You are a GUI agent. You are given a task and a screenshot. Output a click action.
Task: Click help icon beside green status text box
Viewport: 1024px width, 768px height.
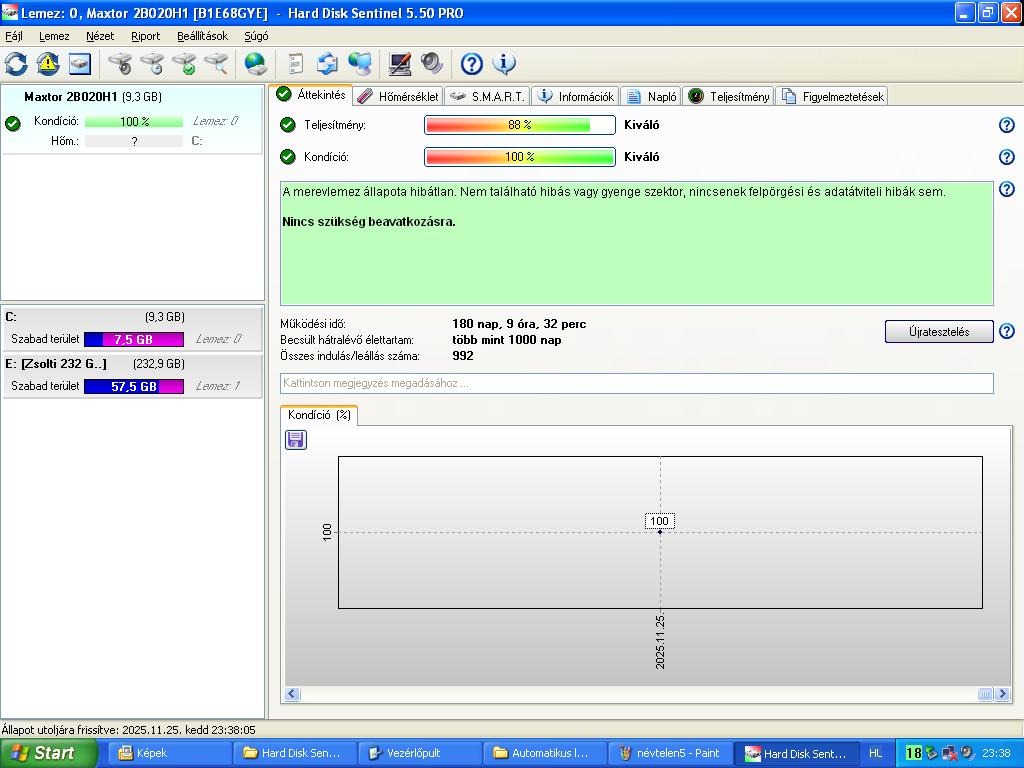point(1007,189)
